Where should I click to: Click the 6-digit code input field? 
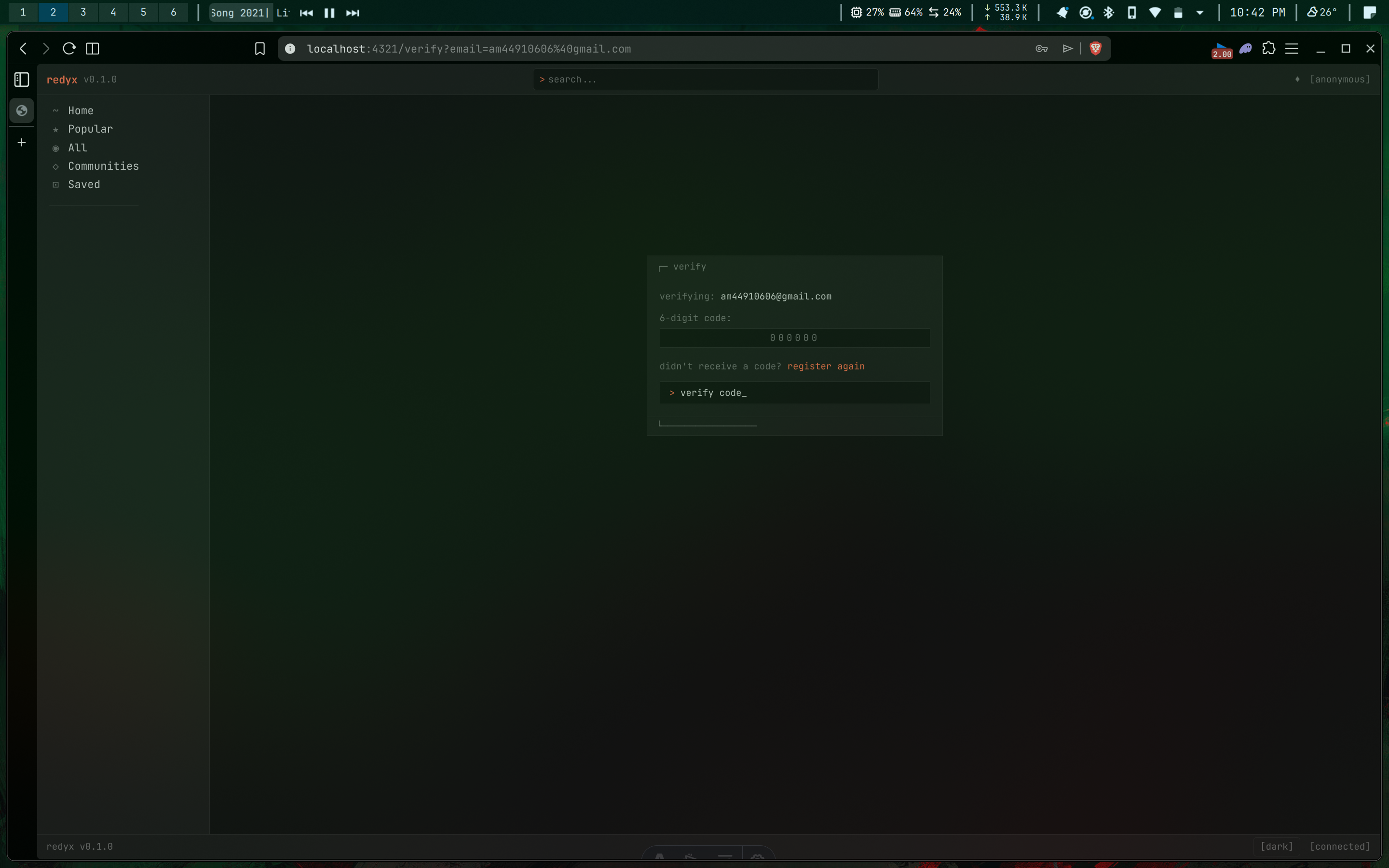click(x=794, y=338)
